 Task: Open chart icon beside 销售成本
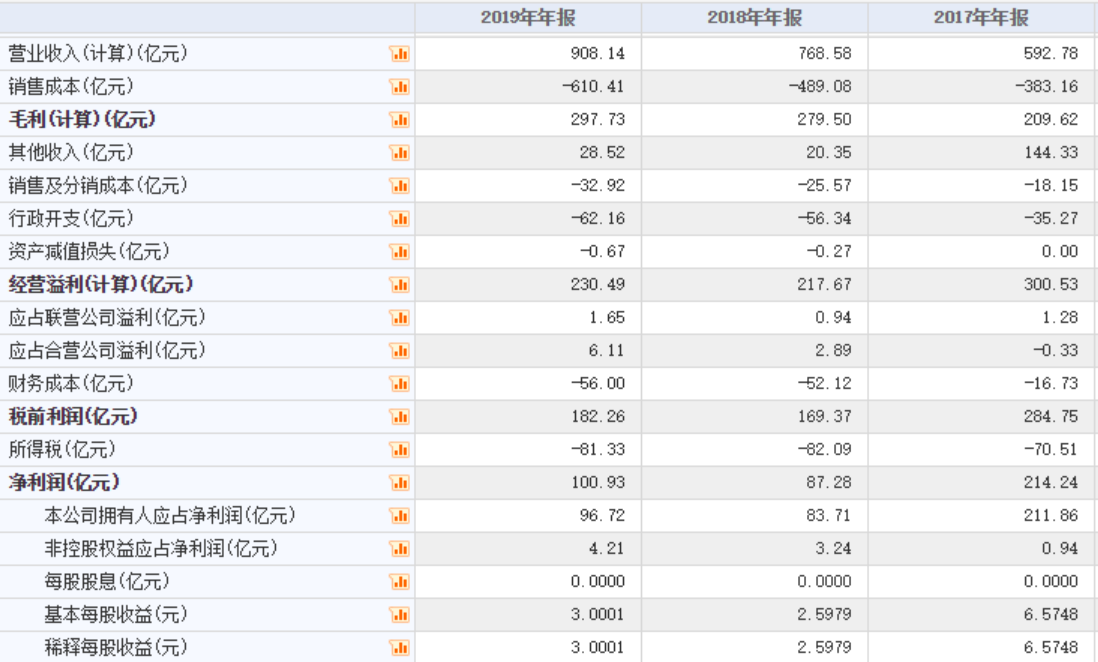coord(400,87)
